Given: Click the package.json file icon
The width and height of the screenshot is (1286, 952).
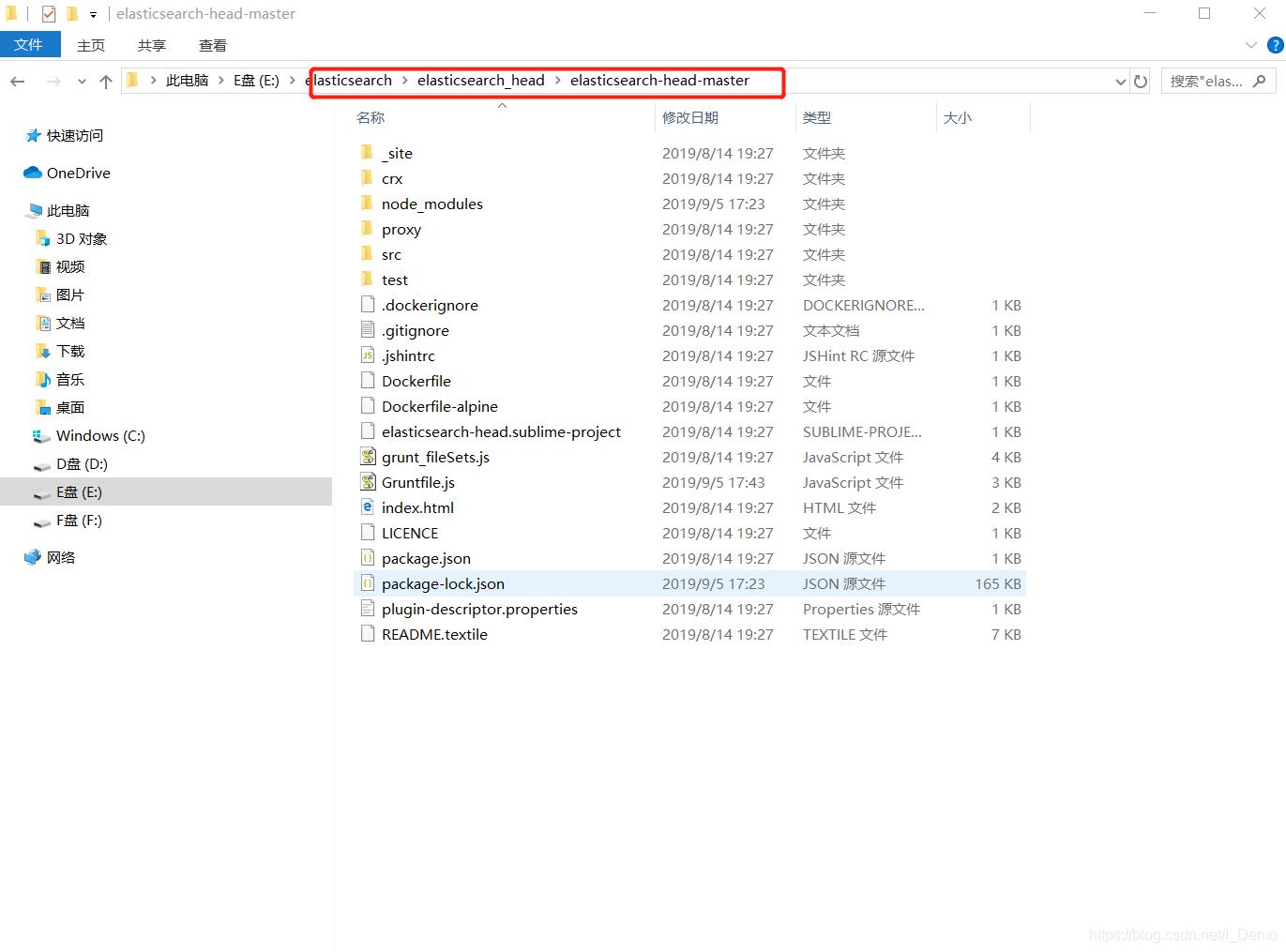Looking at the screenshot, I should point(368,558).
